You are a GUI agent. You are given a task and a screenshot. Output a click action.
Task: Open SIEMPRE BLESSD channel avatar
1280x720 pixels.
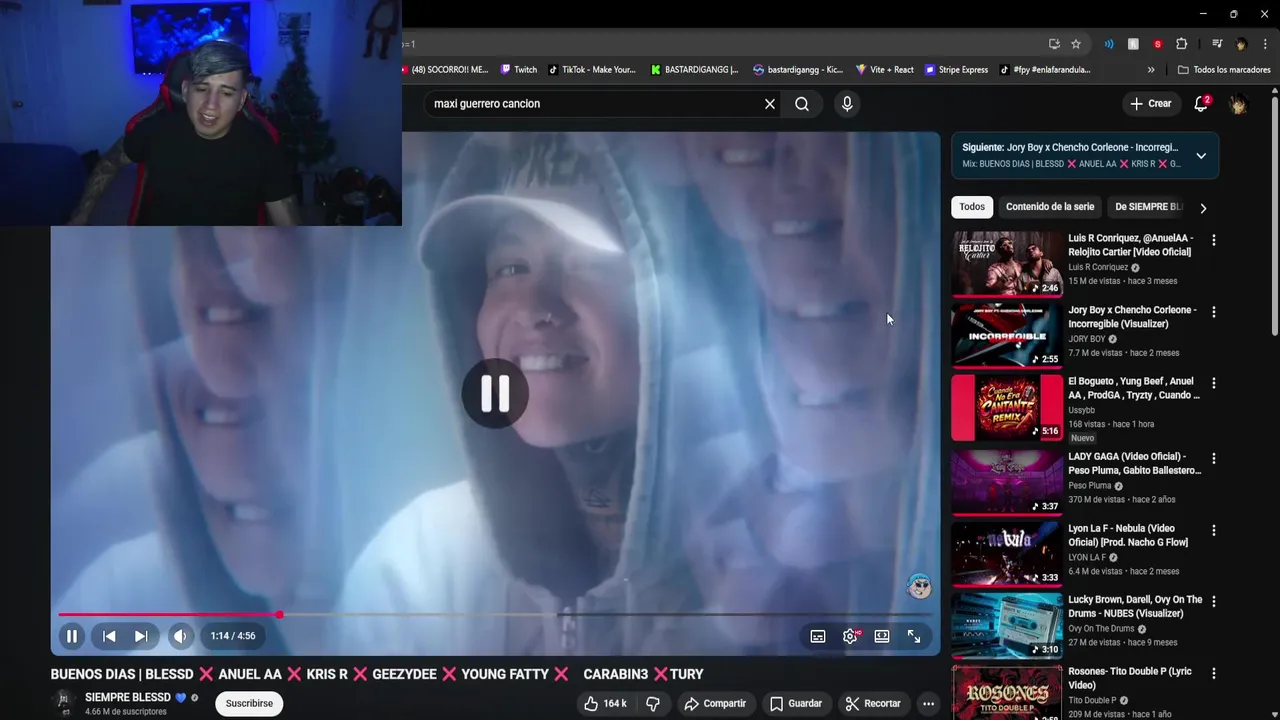point(64,702)
